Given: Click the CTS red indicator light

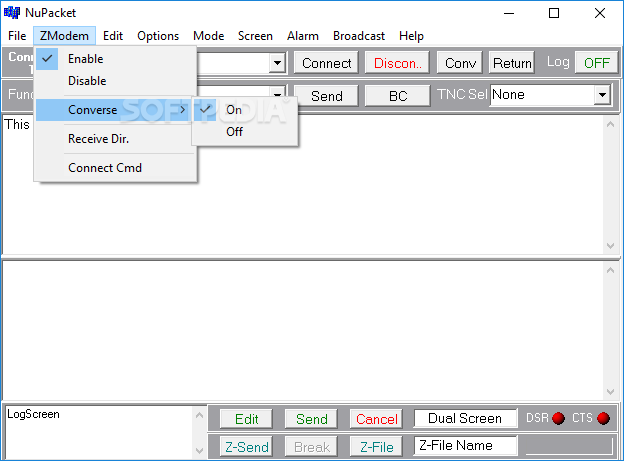Looking at the screenshot, I should point(603,418).
